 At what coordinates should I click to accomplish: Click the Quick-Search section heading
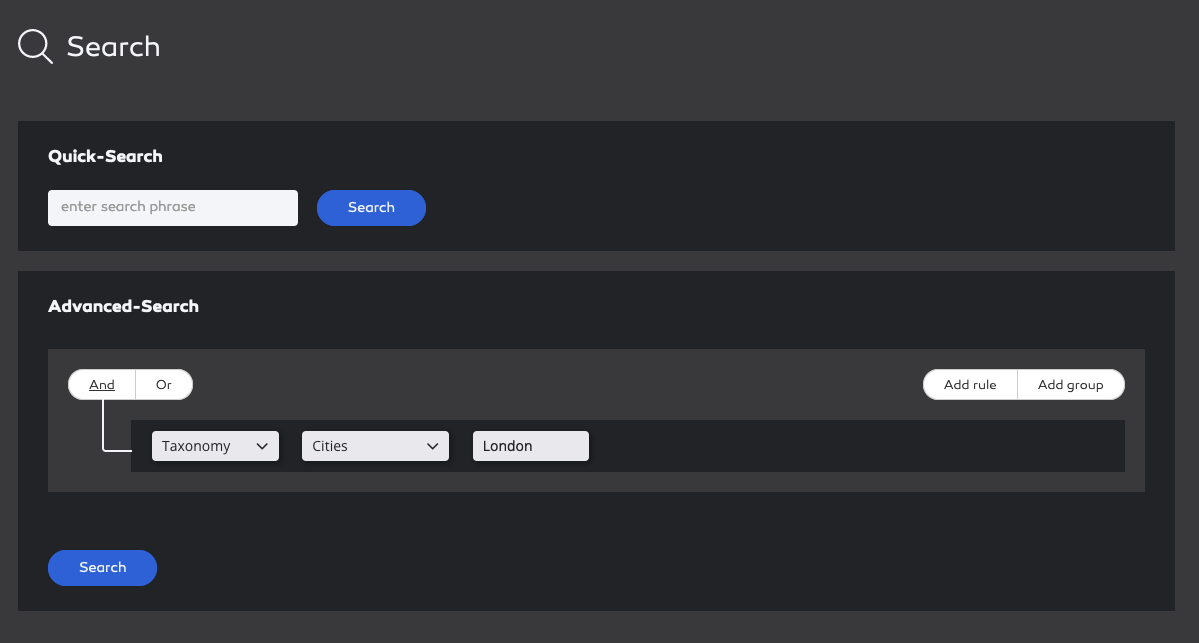(x=106, y=157)
